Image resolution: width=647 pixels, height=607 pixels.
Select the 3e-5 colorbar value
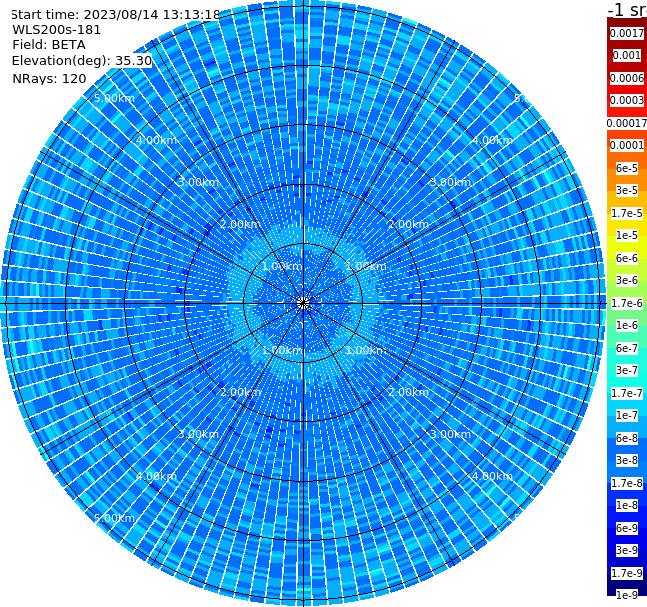[627, 190]
